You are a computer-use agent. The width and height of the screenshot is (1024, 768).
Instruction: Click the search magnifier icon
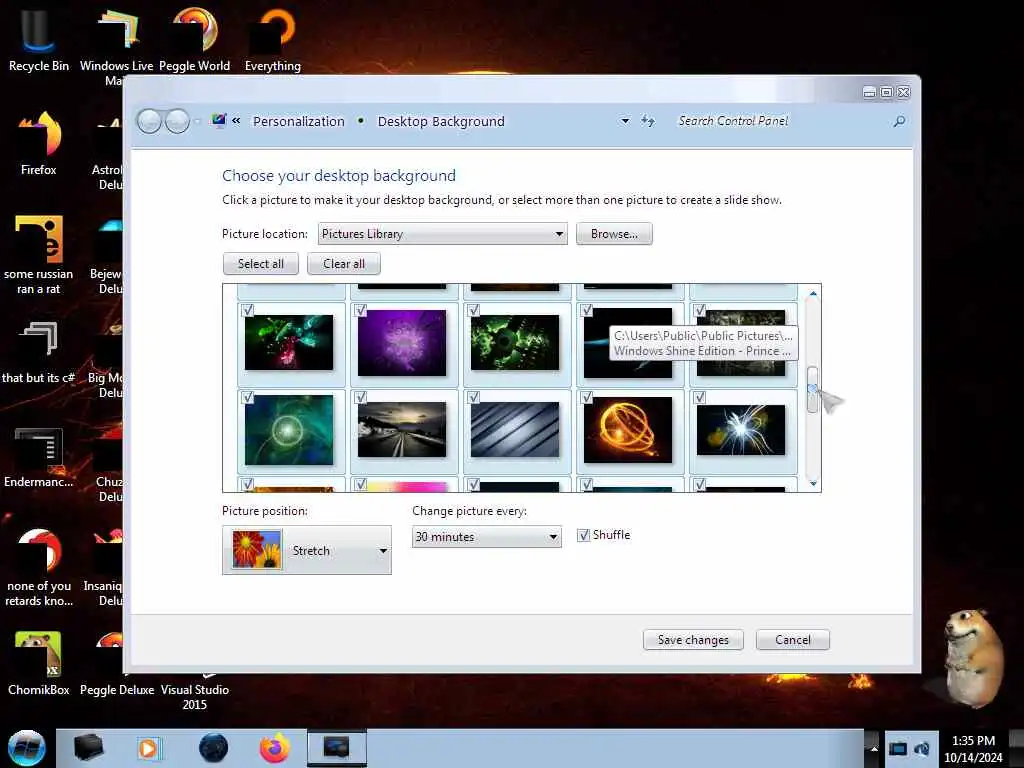pyautogui.click(x=899, y=121)
